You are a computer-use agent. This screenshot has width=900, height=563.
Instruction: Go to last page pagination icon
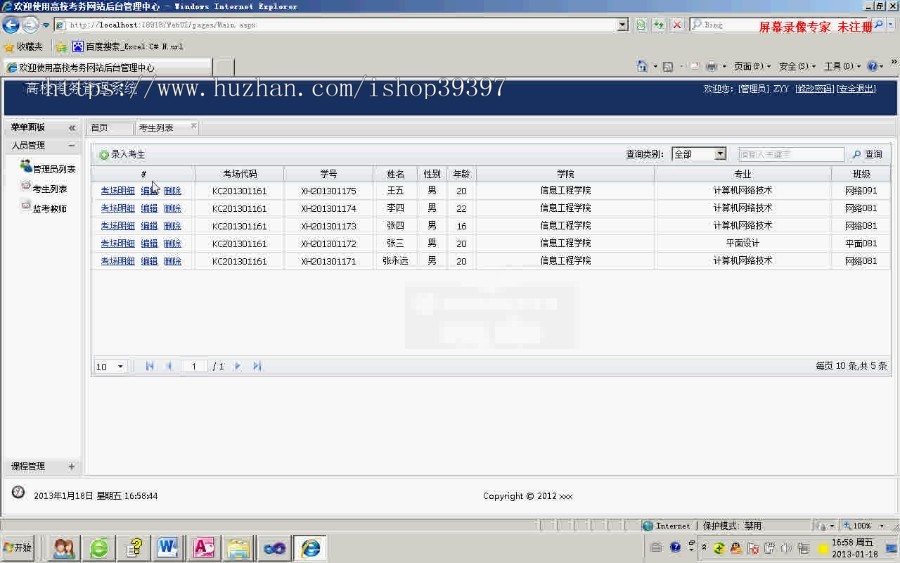[257, 366]
